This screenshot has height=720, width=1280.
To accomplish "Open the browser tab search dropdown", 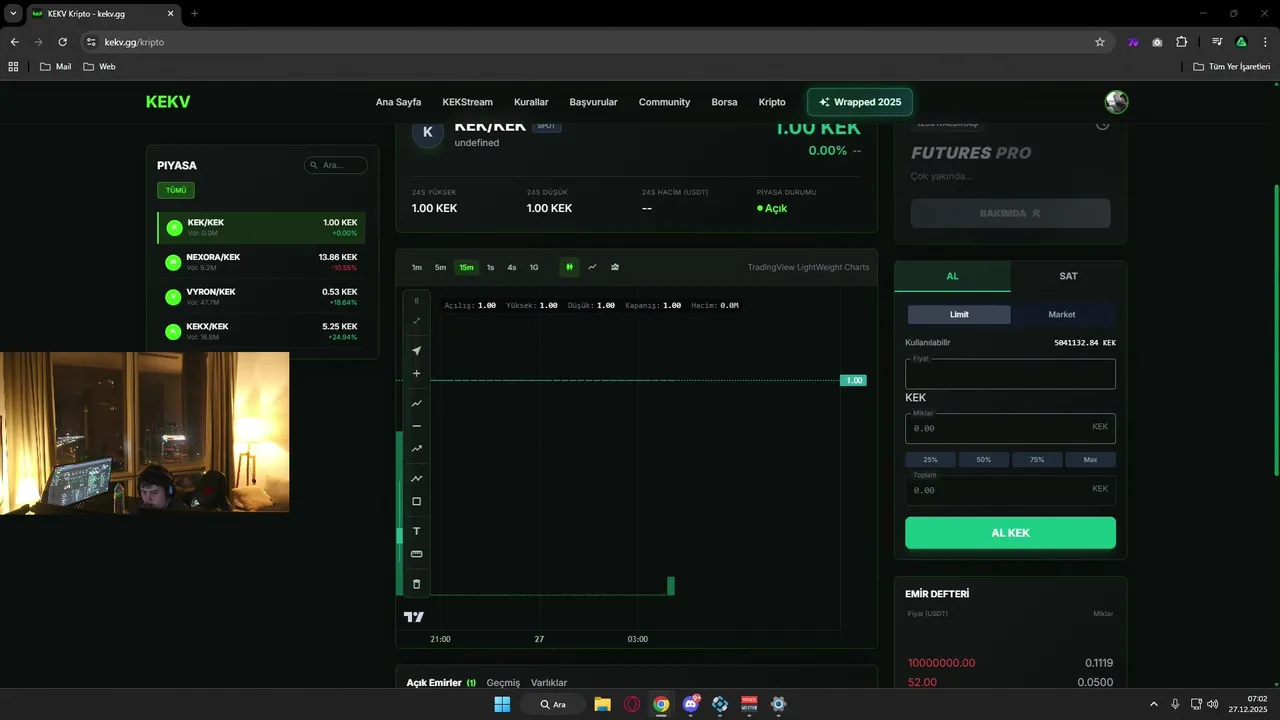I will pos(13,13).
